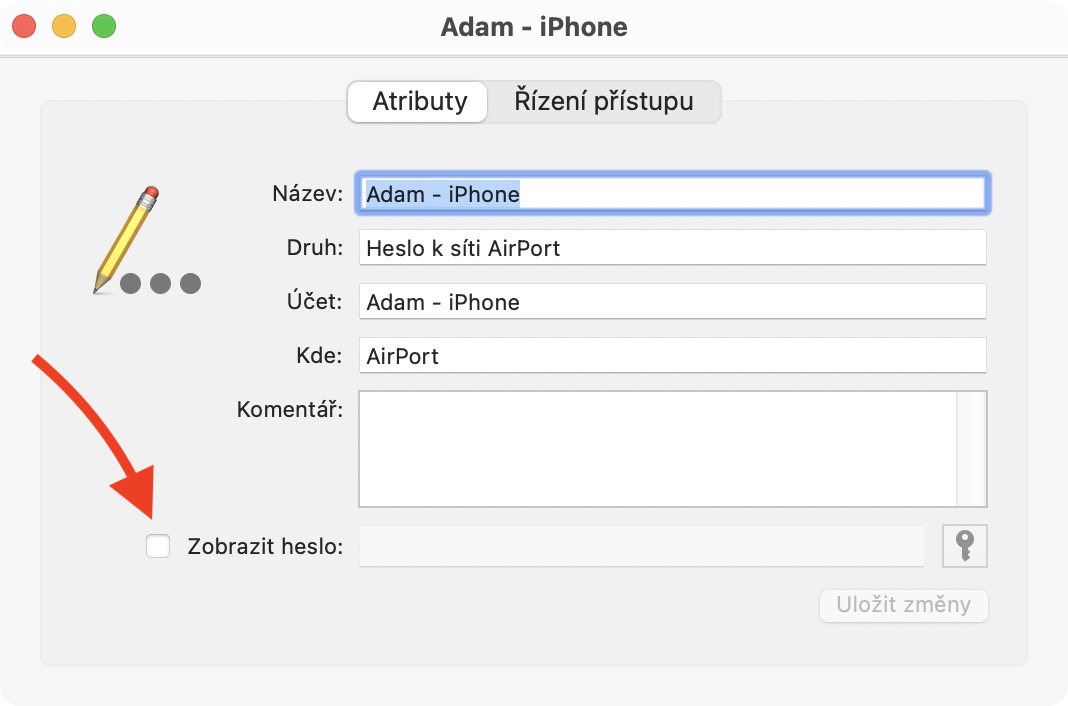Viewport: 1068px width, 706px height.
Task: Click the Název label
Action: coord(307,194)
